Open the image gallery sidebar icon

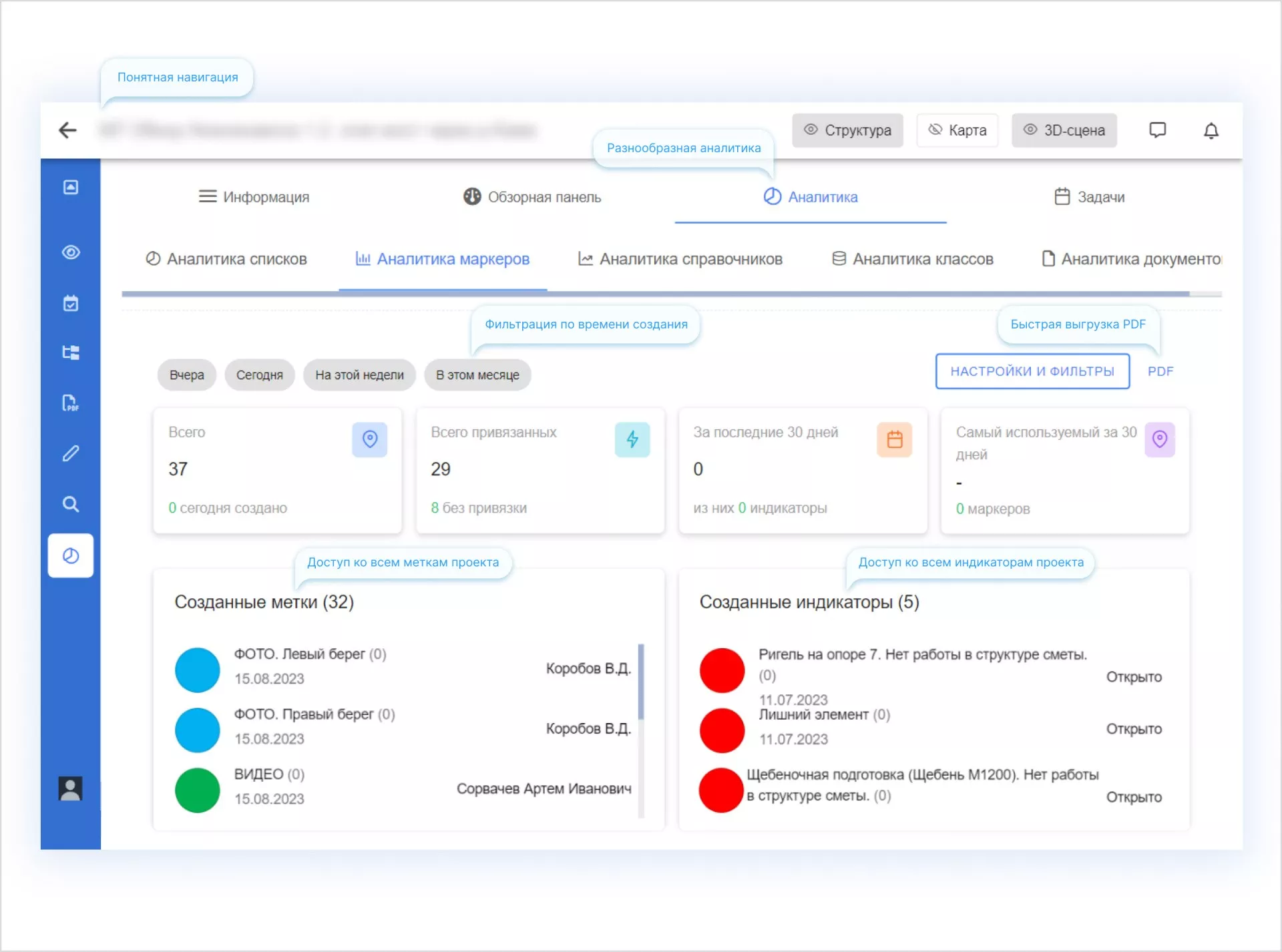click(x=71, y=187)
